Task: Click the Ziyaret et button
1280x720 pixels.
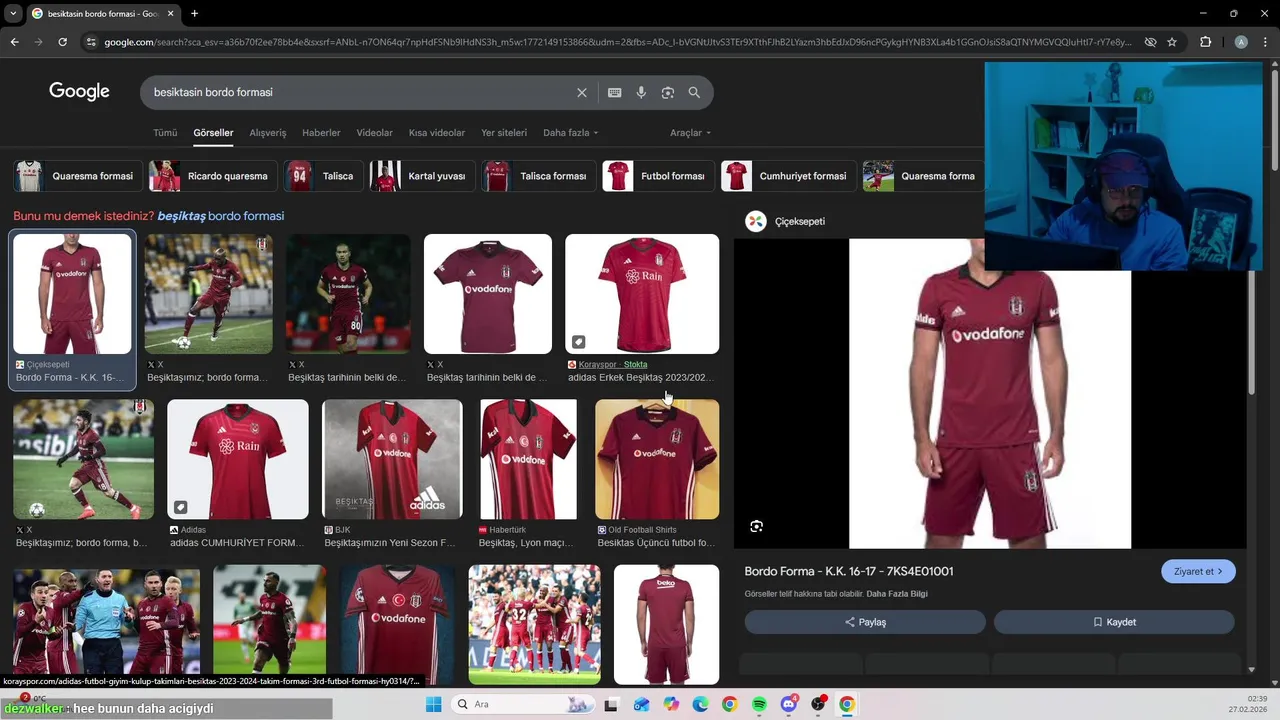Action: click(1198, 572)
